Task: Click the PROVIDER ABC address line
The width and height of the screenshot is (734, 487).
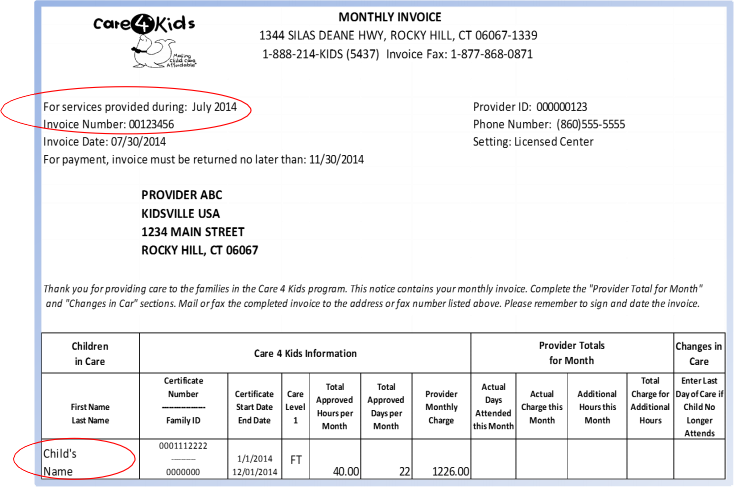Action: point(182,195)
